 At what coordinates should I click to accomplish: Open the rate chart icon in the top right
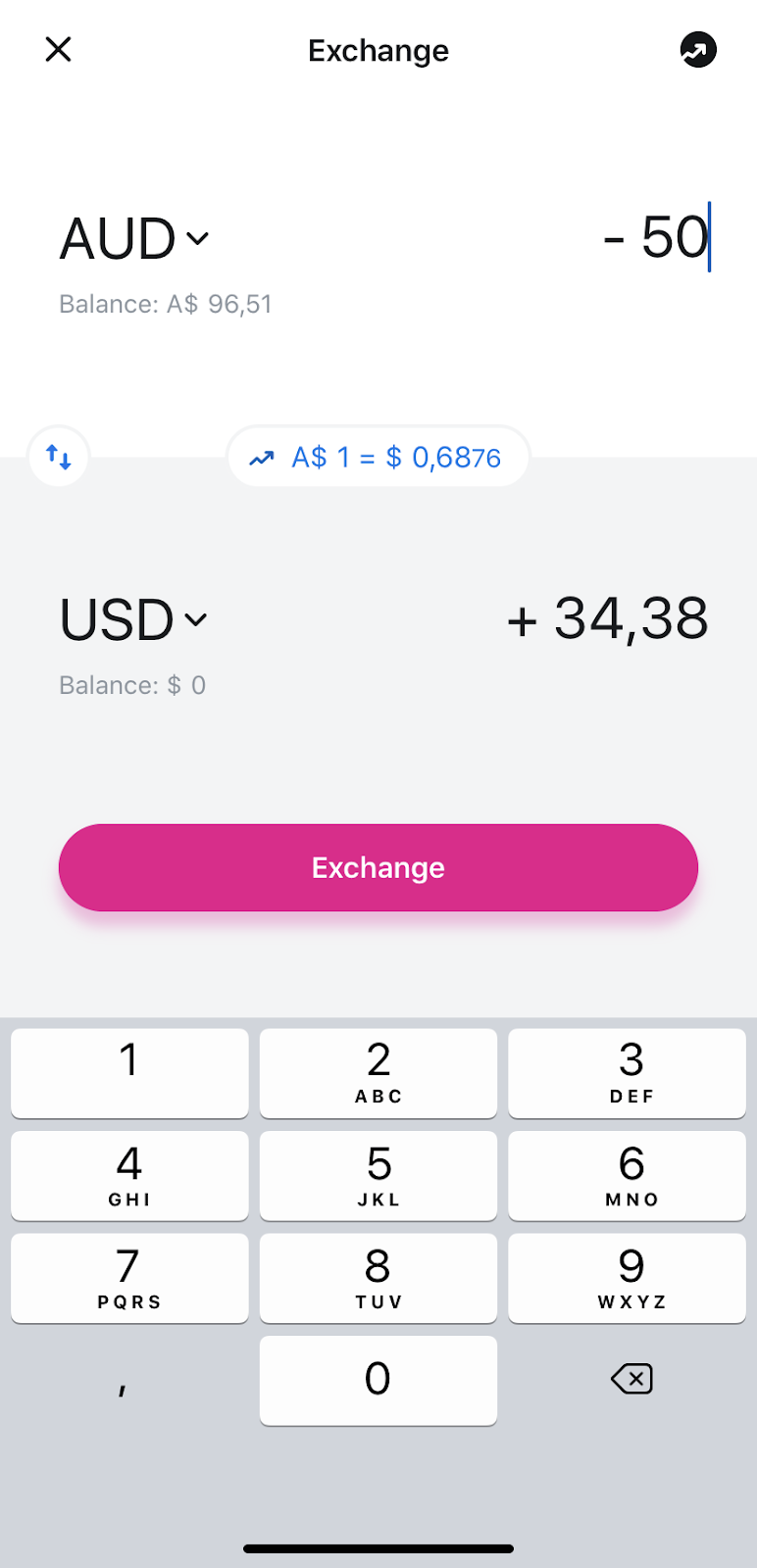point(698,49)
